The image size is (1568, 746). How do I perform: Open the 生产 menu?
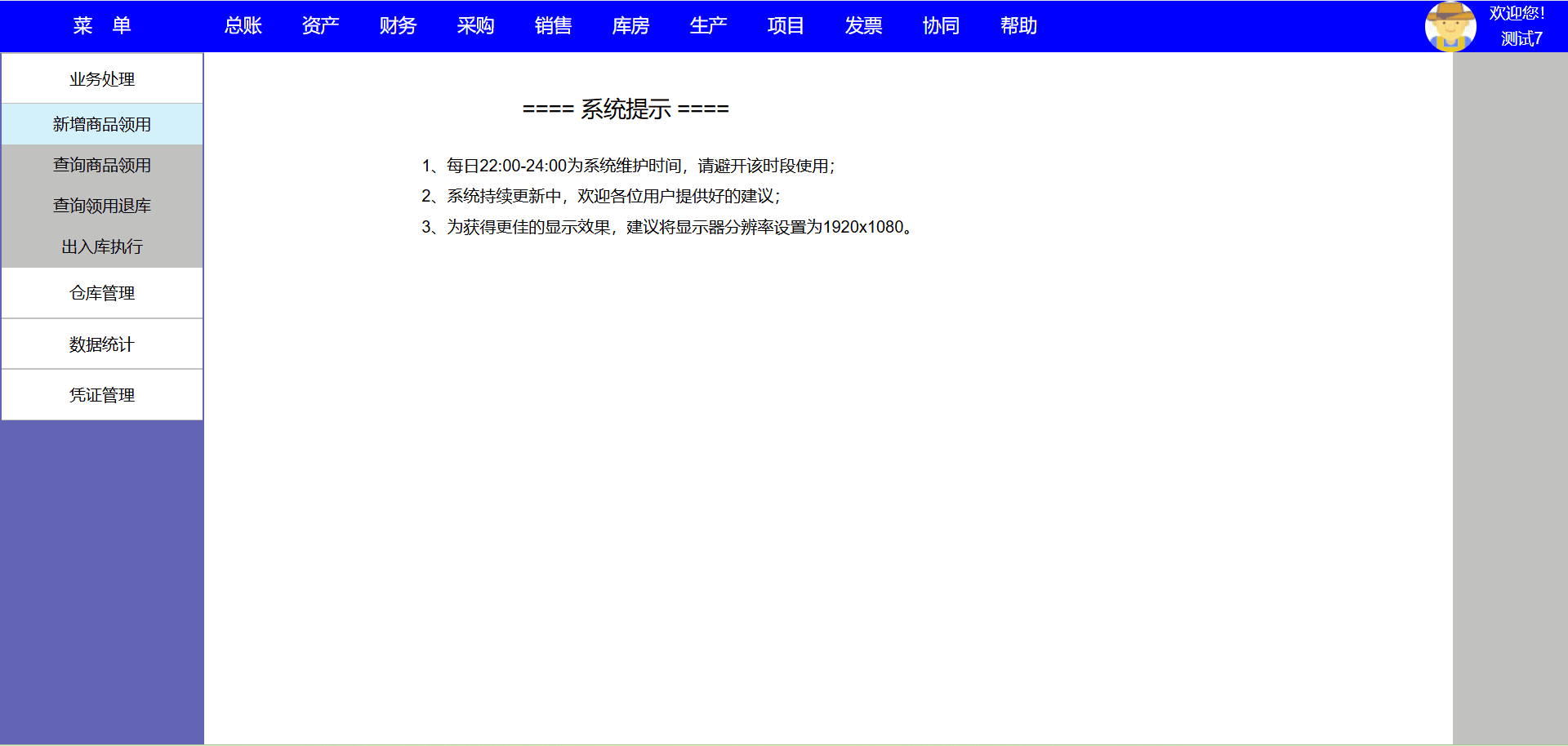click(x=708, y=26)
